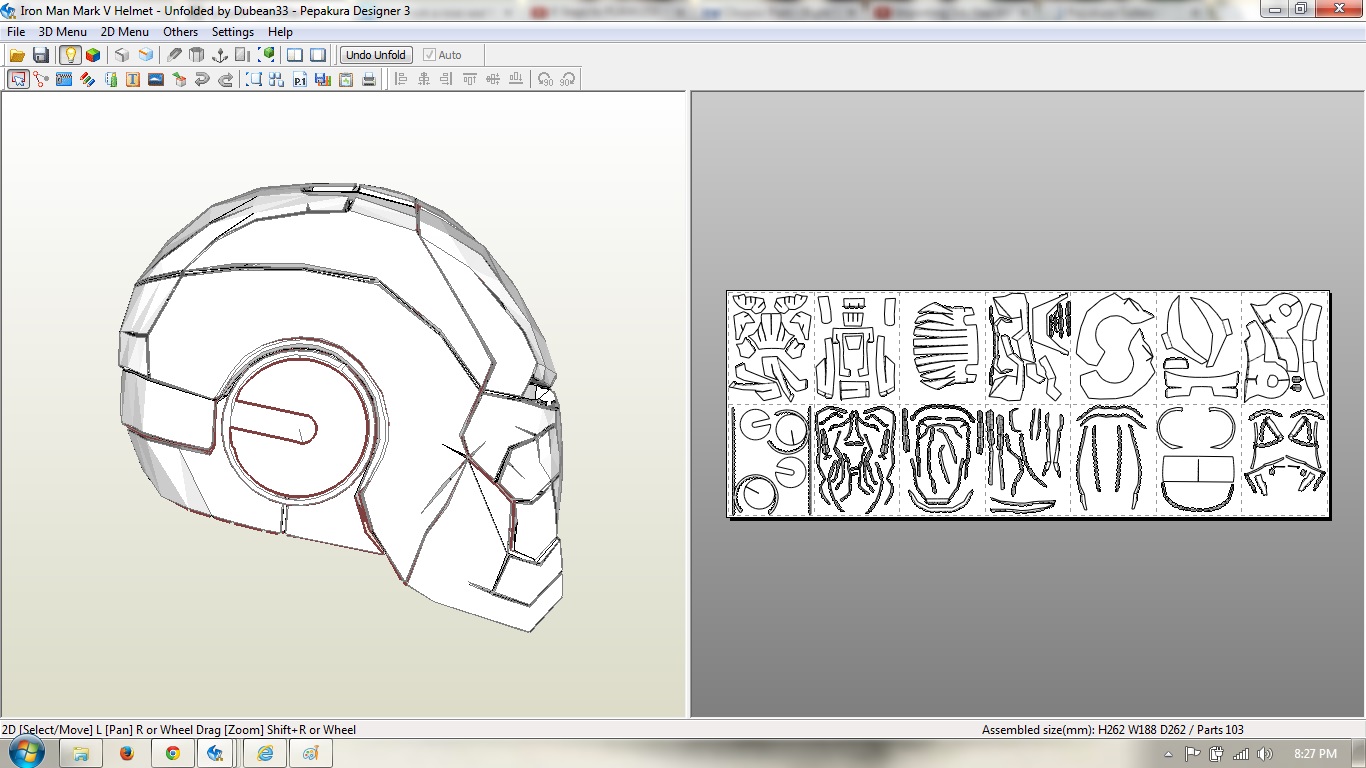Image resolution: width=1366 pixels, height=768 pixels.
Task: Switch to the split two-pane layout icon
Action: coord(295,55)
